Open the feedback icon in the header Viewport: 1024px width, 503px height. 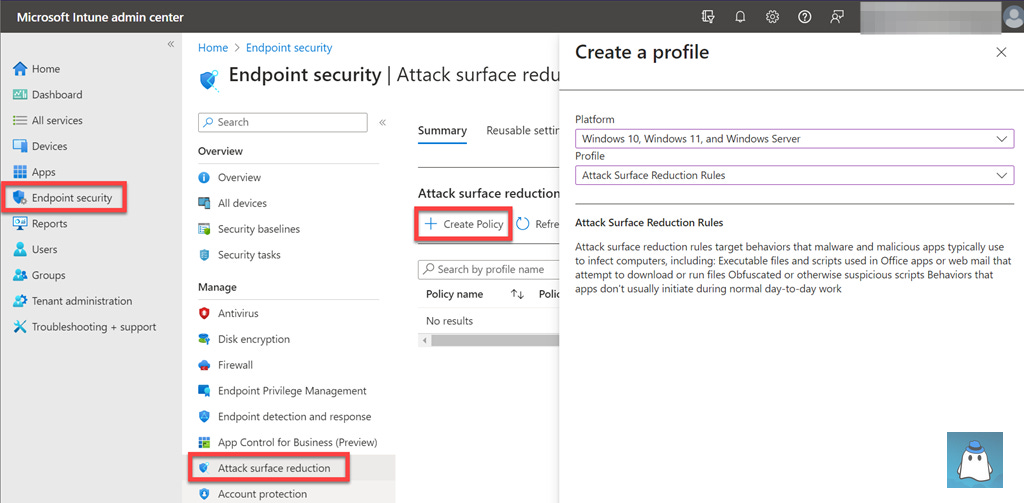[x=837, y=17]
